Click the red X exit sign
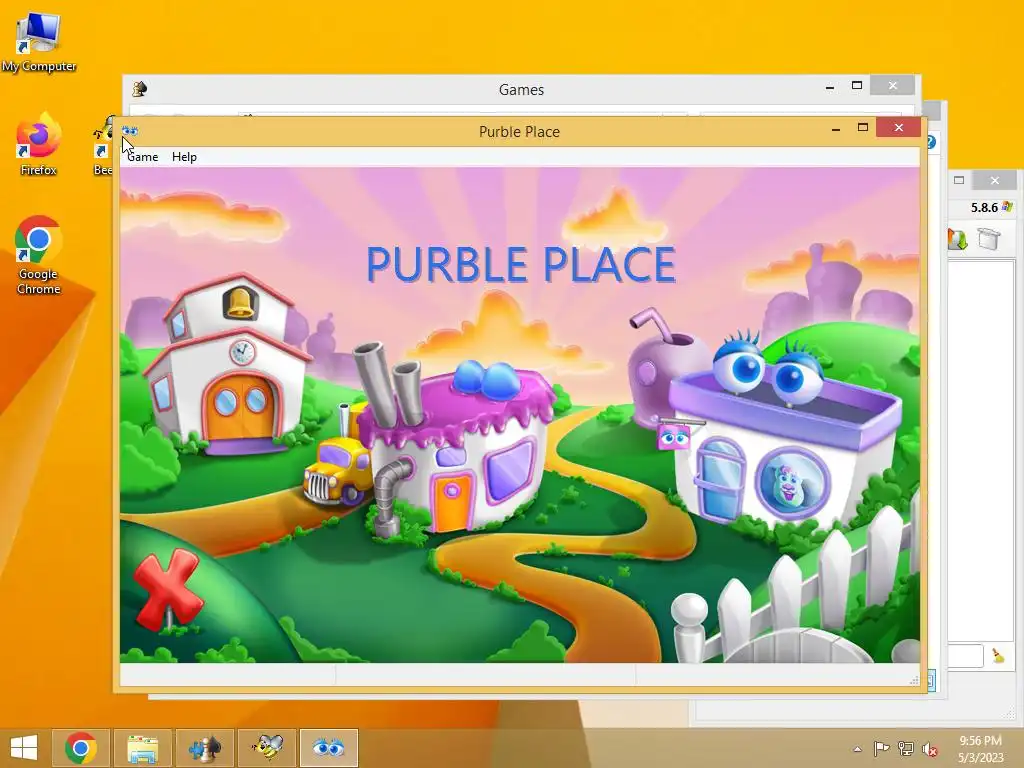 [x=167, y=590]
